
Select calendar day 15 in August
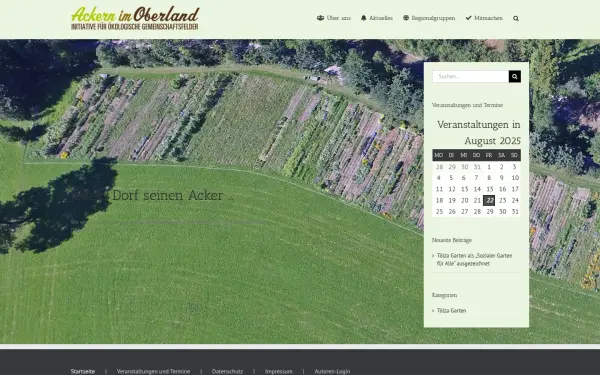click(x=489, y=189)
